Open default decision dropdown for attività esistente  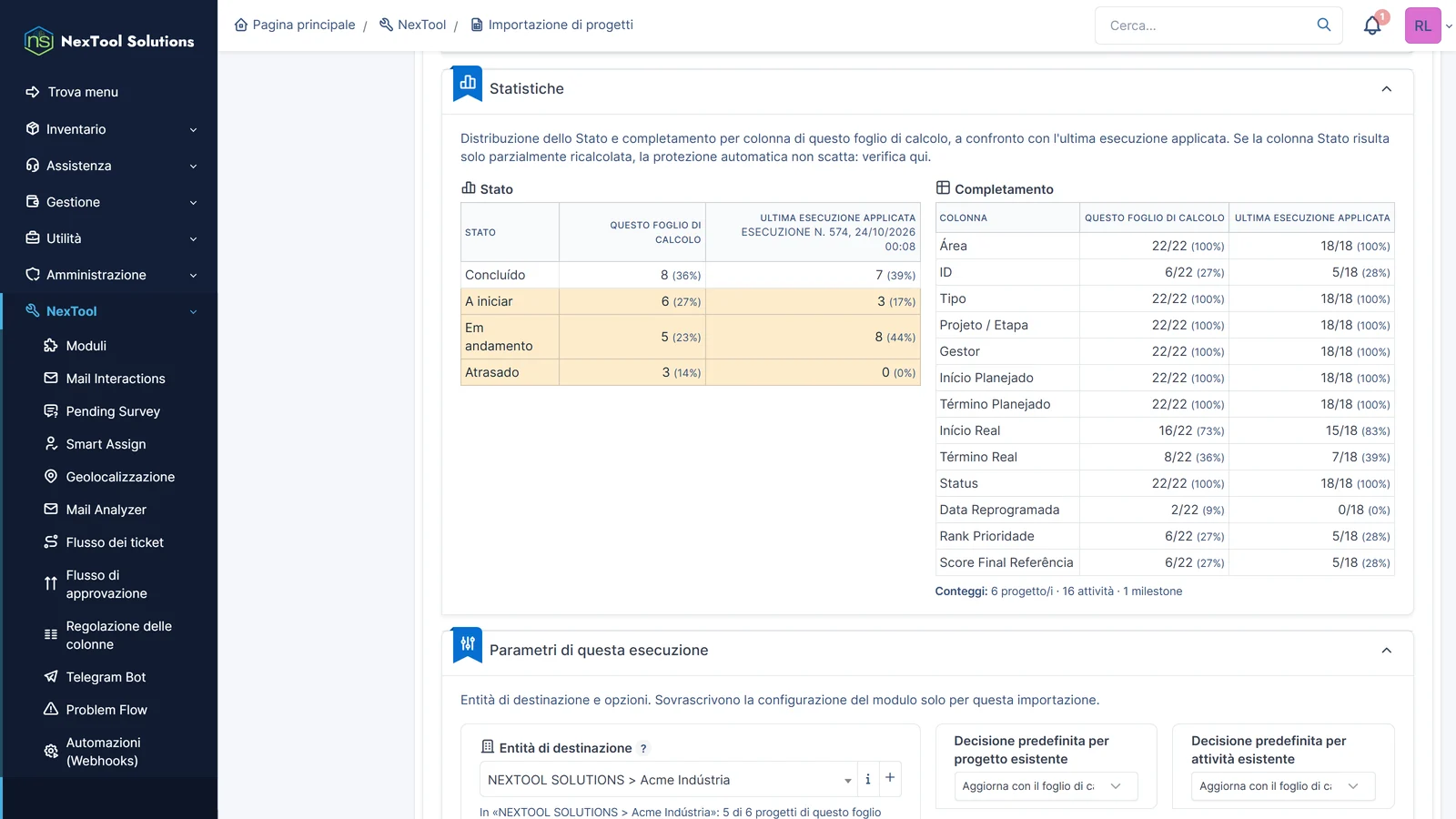[1283, 786]
